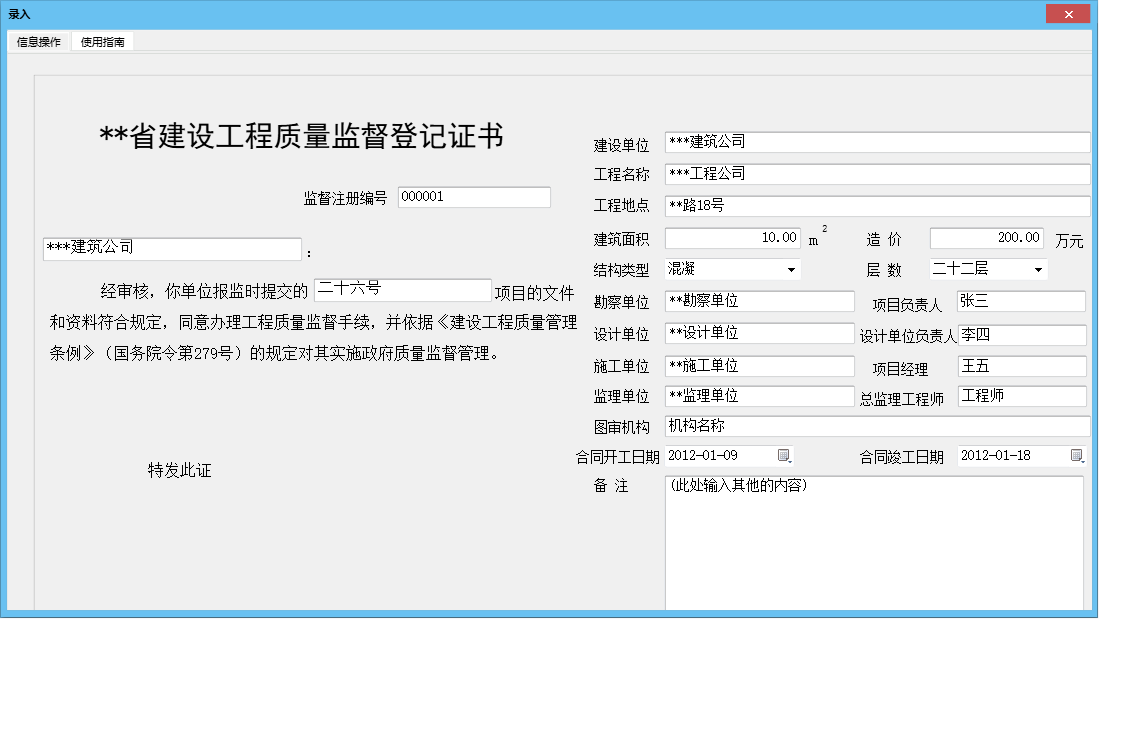This screenshot has height=737, width=1137.
Task: Edit the 项目经理 field showing 王五
Action: 1021,366
